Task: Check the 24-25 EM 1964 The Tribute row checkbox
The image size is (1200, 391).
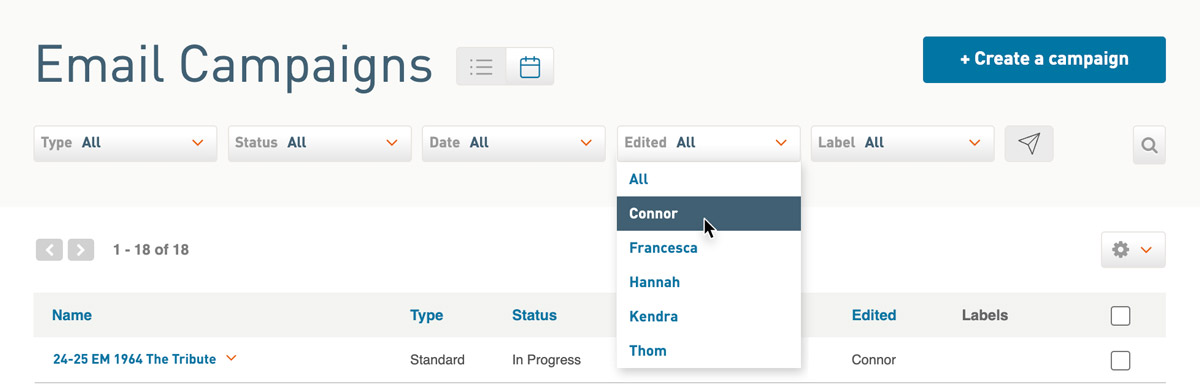Action: (1120, 360)
